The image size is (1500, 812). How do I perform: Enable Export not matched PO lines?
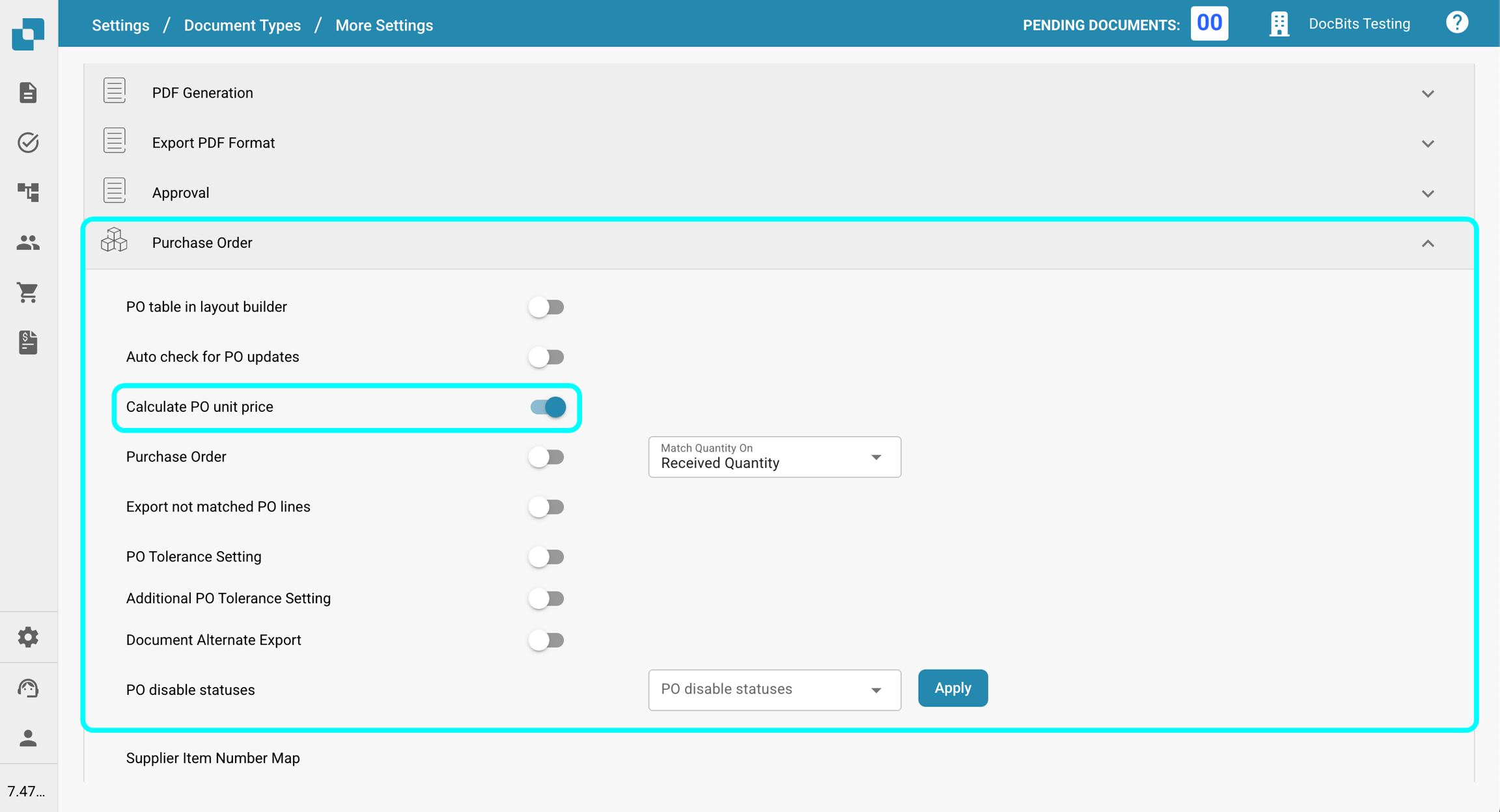546,507
